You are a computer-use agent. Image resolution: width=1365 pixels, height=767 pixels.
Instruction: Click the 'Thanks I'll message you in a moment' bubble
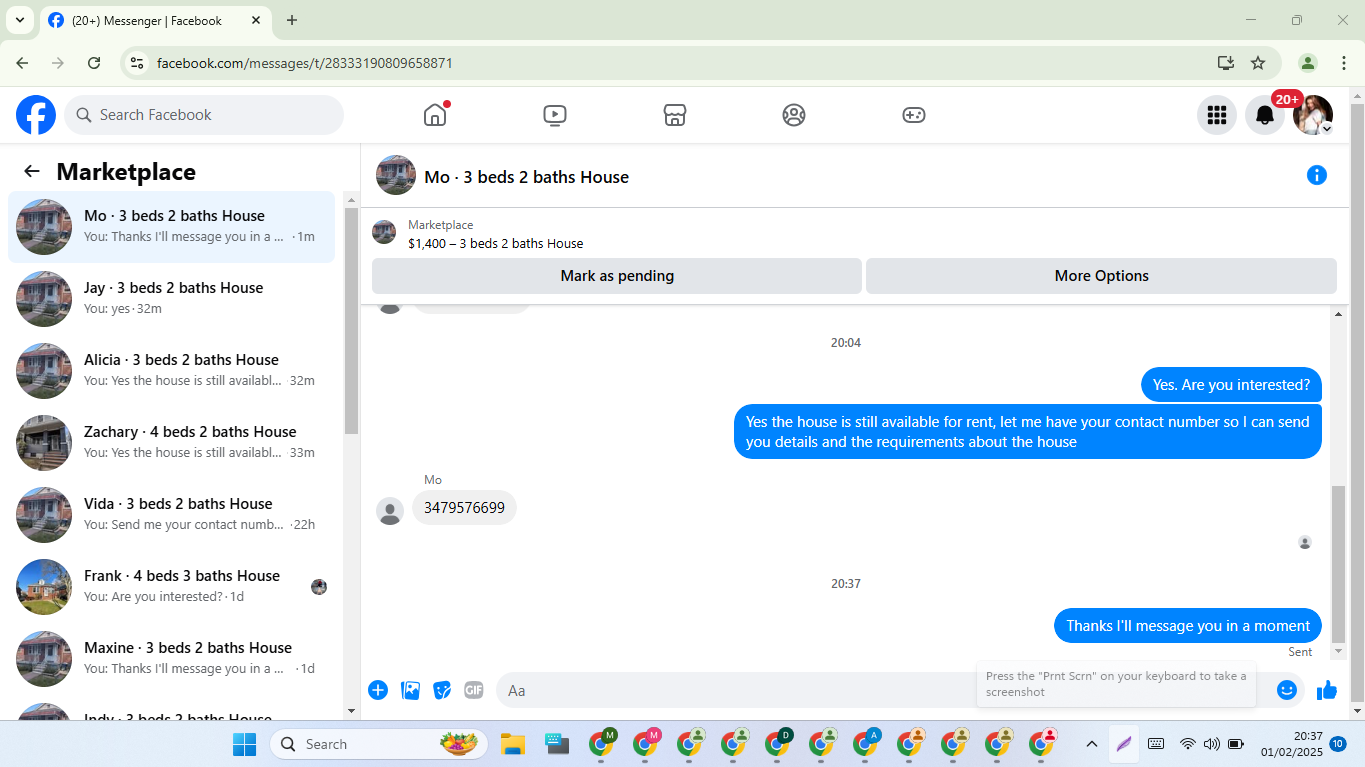pyautogui.click(x=1188, y=626)
